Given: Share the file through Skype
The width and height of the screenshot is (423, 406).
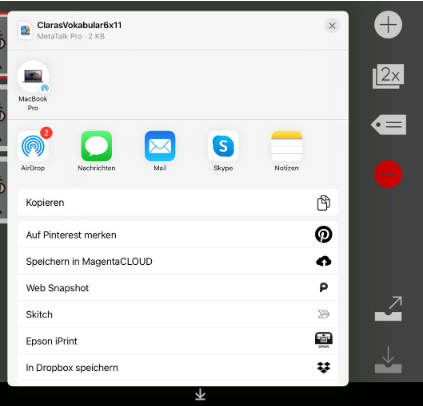Looking at the screenshot, I should (223, 146).
